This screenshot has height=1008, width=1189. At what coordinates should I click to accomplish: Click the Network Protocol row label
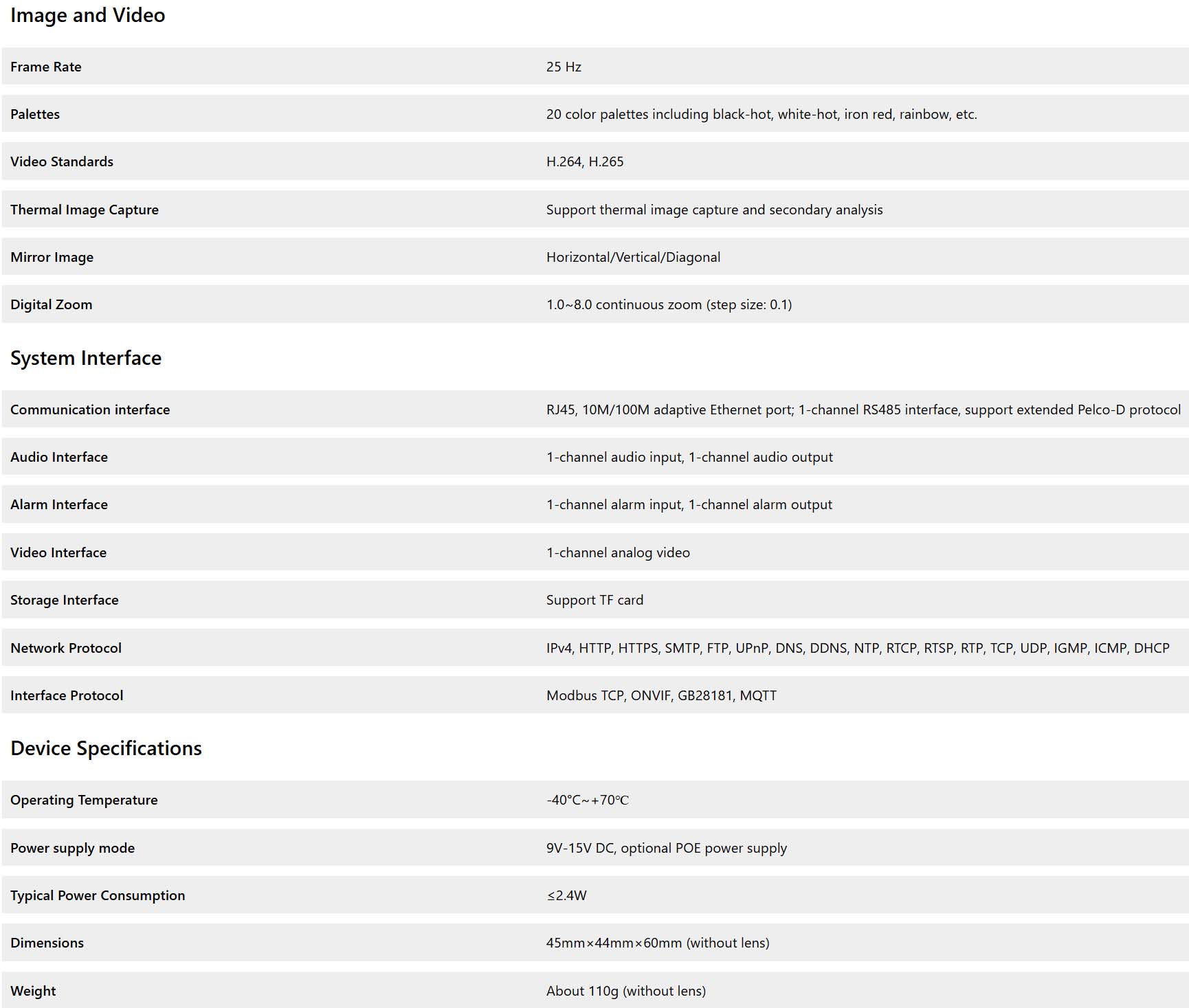click(66, 648)
